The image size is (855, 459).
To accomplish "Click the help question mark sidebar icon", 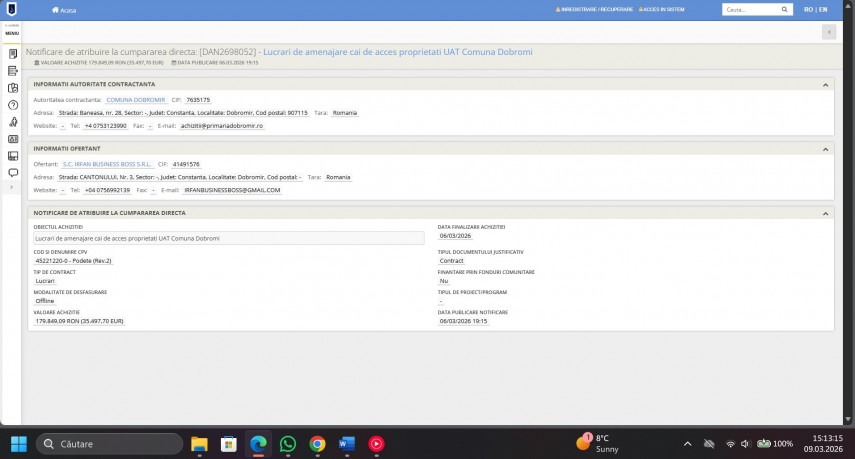I will tap(13, 104).
